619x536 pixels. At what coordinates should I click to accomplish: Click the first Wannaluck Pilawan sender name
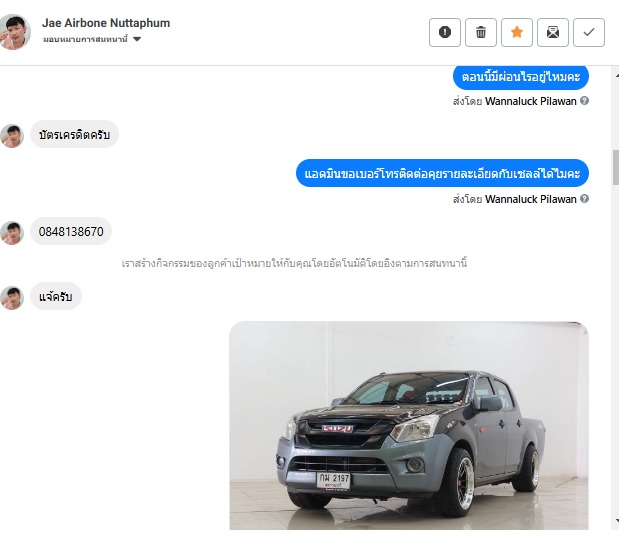click(530, 101)
